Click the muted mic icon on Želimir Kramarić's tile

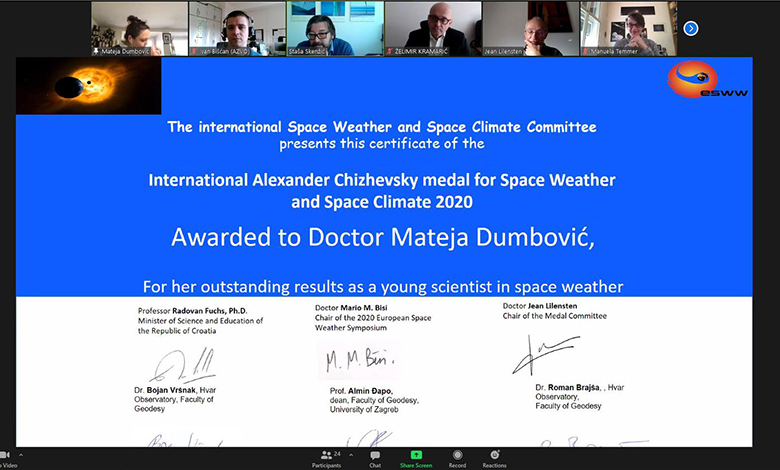[390, 51]
